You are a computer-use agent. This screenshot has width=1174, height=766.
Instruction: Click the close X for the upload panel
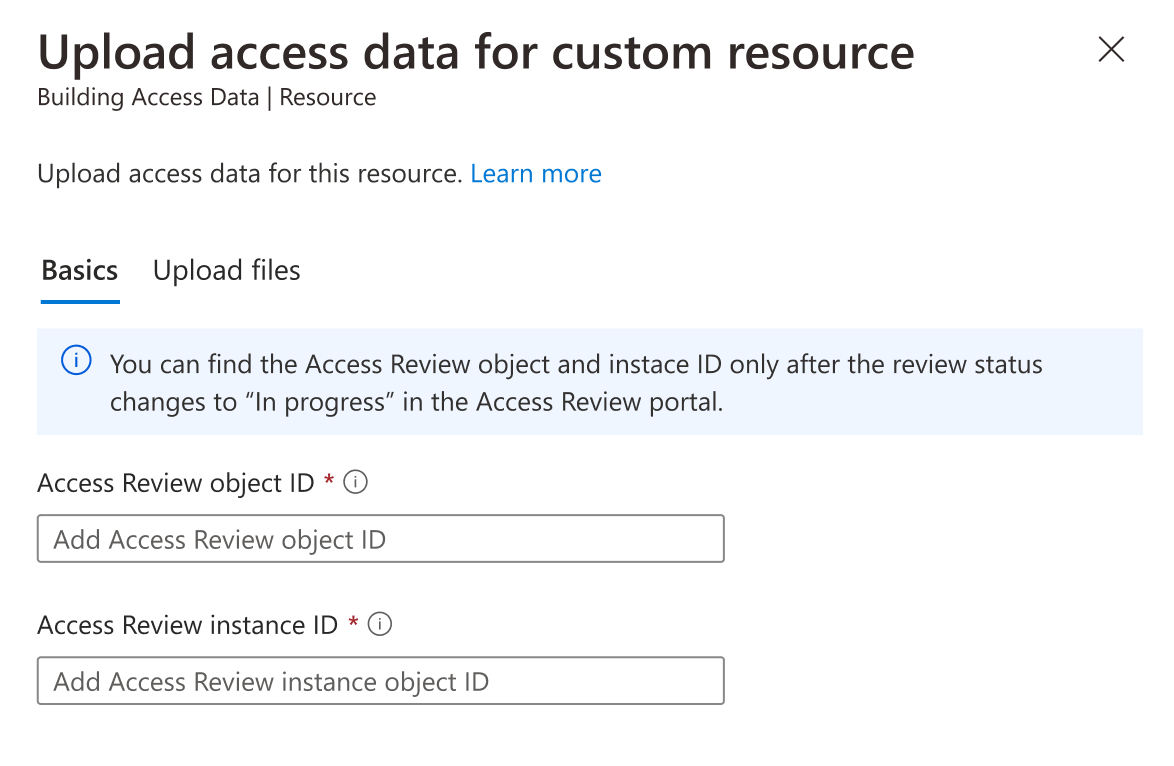[1110, 49]
